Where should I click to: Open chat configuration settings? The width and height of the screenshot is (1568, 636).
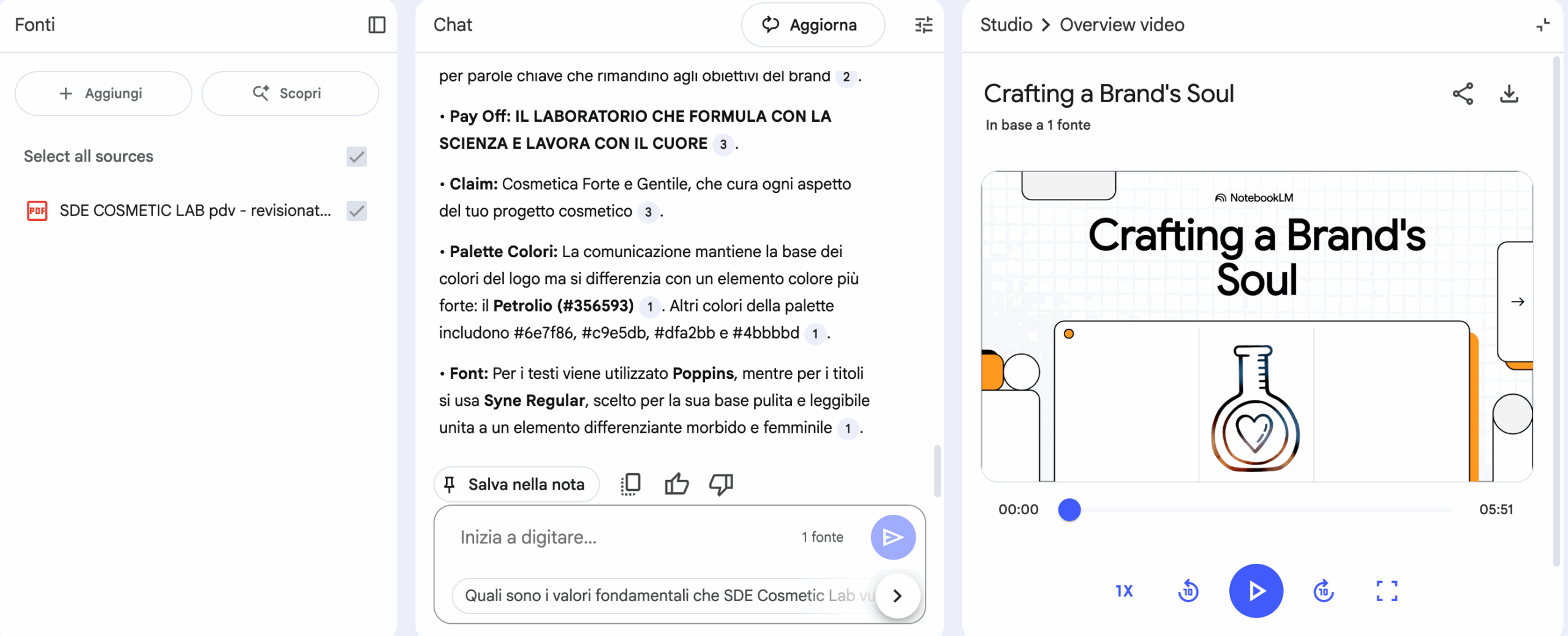coord(922,24)
